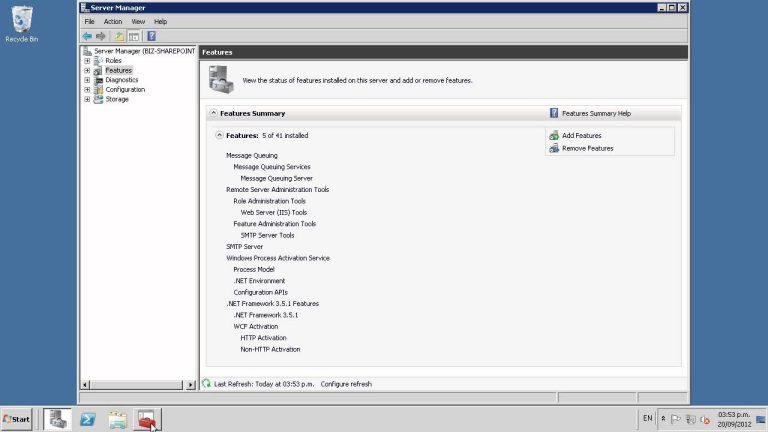This screenshot has height=432, width=768.
Task: Click the Features node icon in tree
Action: [98, 71]
